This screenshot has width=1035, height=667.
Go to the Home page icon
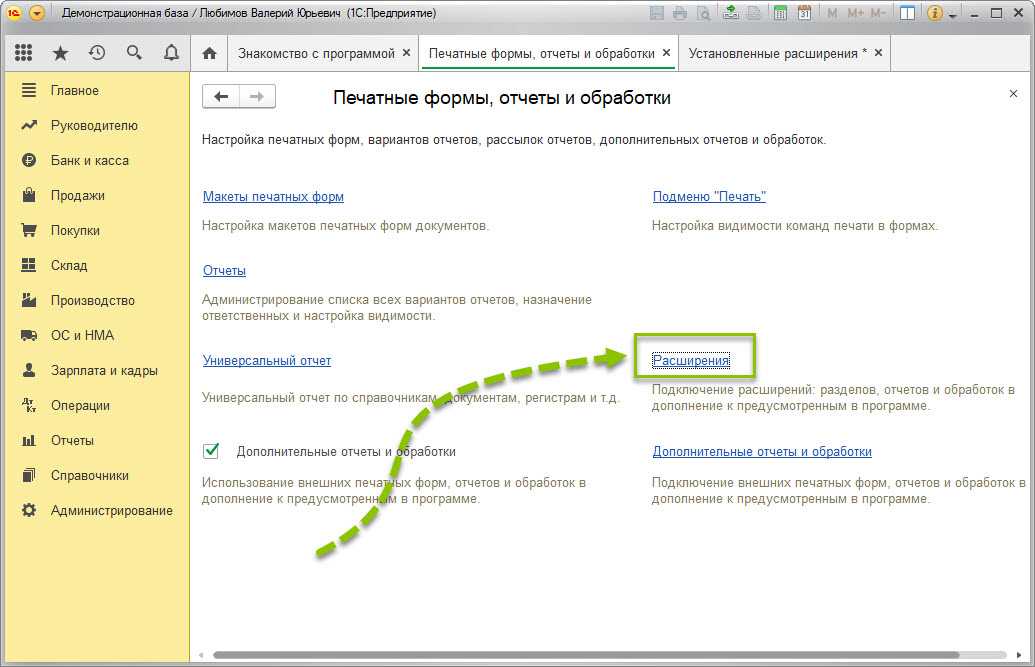click(209, 53)
